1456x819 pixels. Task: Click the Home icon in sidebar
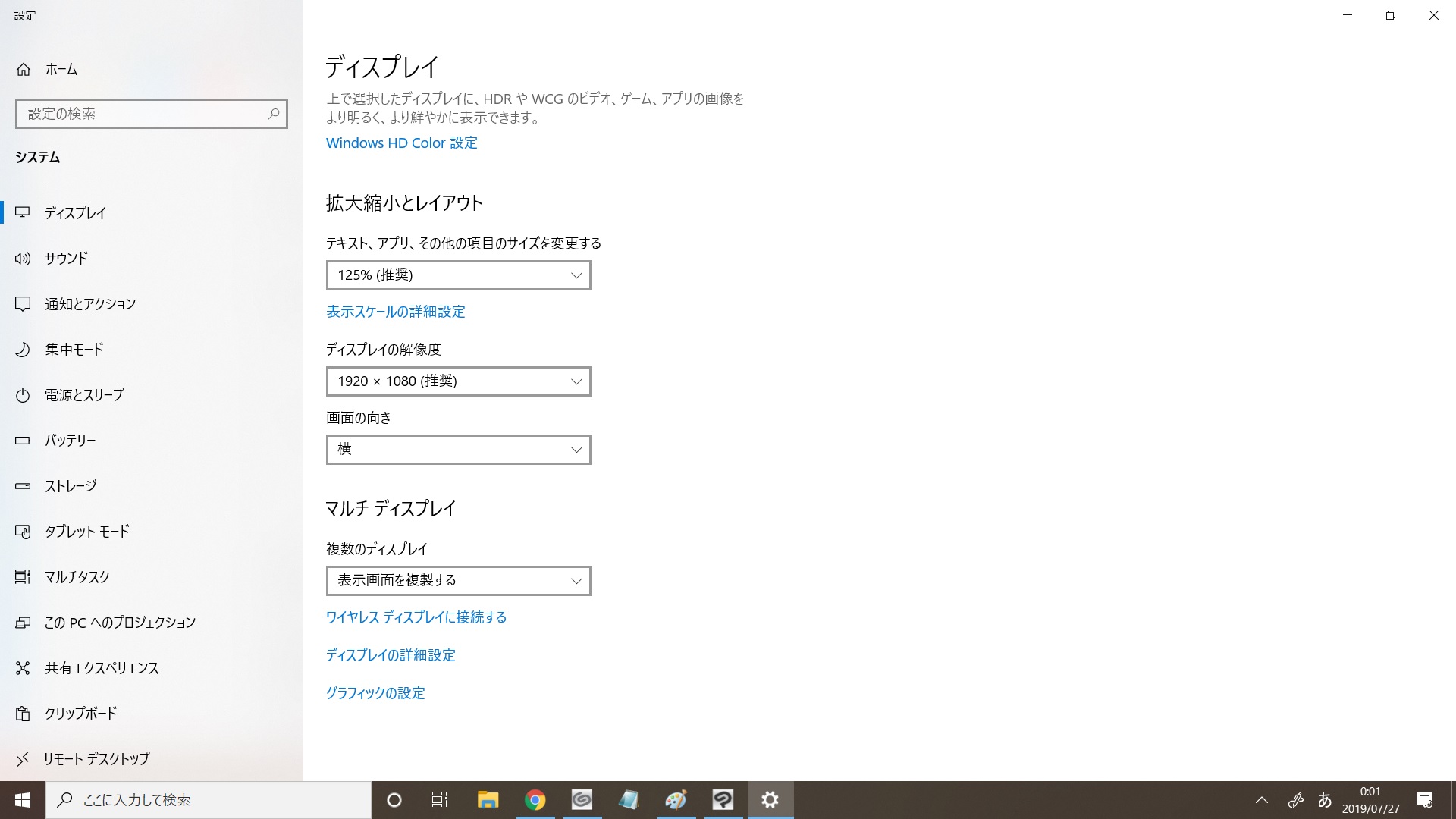click(24, 69)
